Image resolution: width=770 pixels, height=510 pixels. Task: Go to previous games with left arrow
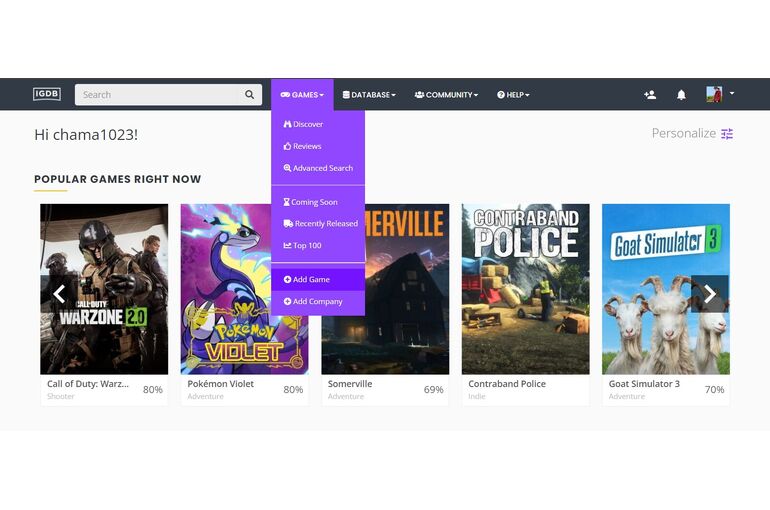pos(59,294)
